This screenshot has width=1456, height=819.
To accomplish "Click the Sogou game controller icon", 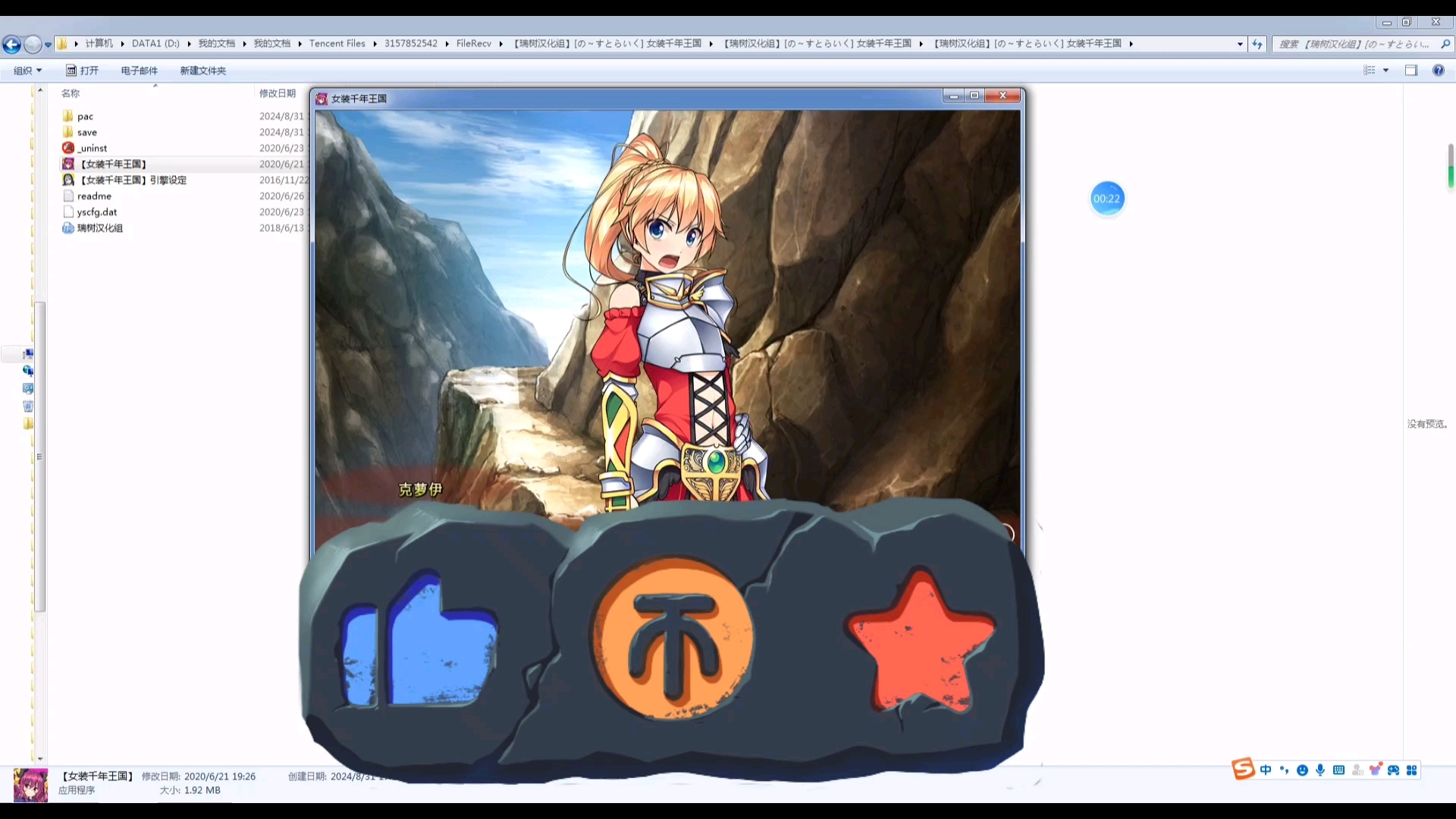I will click(1393, 770).
